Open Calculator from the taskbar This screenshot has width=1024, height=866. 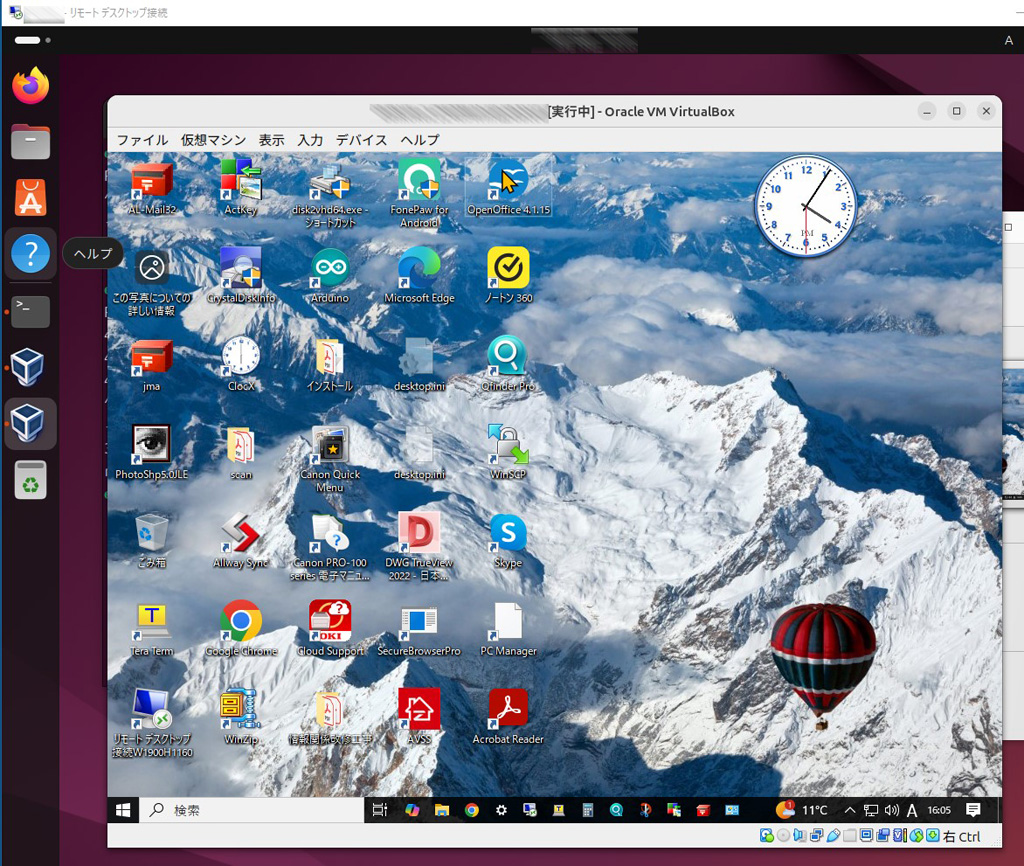pyautogui.click(x=588, y=810)
